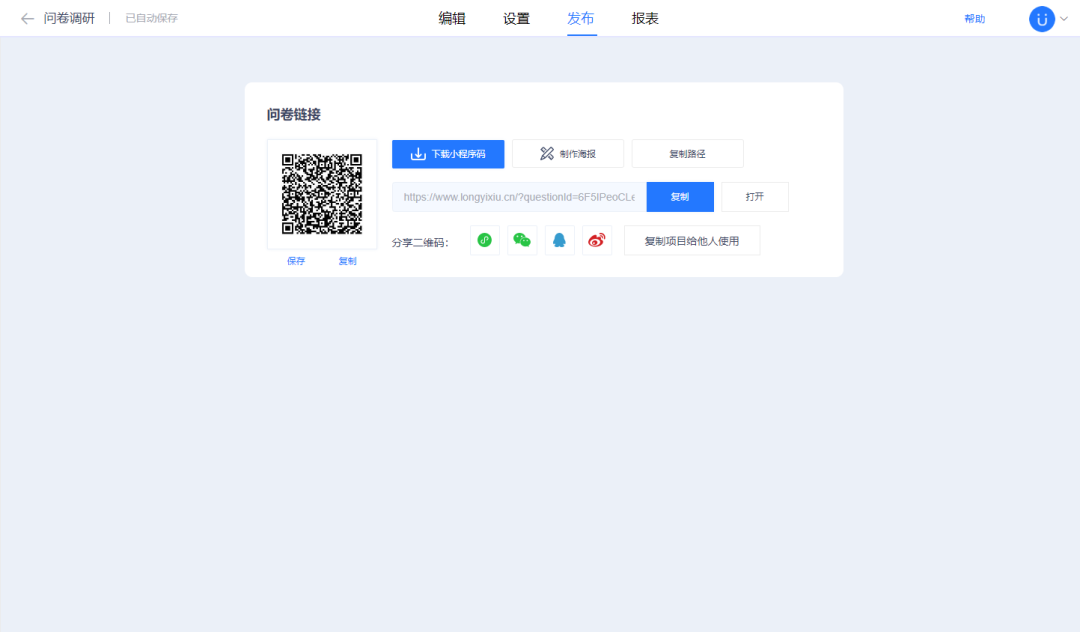Click the 打开 button

(x=754, y=197)
